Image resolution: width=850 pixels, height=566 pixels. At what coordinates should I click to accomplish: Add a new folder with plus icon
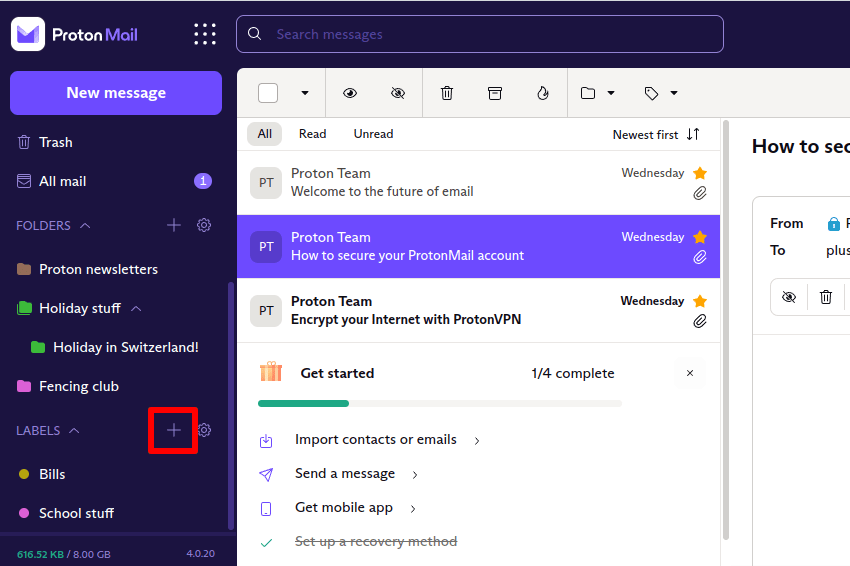tap(173, 225)
